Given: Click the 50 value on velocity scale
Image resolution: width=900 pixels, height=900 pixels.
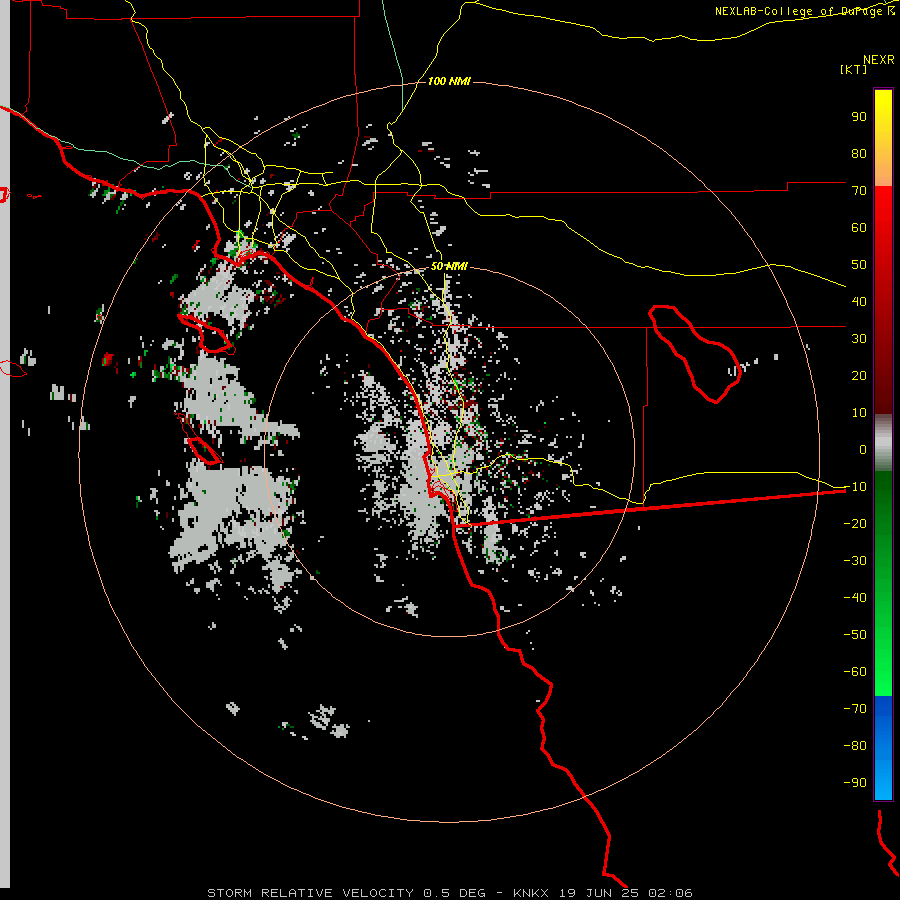Looking at the screenshot, I should (x=859, y=265).
